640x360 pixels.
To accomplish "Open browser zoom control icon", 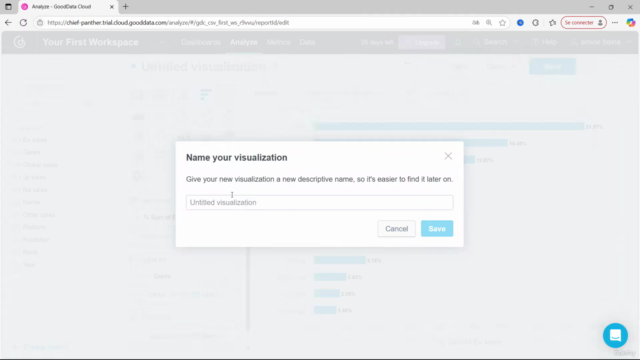I will (489, 22).
